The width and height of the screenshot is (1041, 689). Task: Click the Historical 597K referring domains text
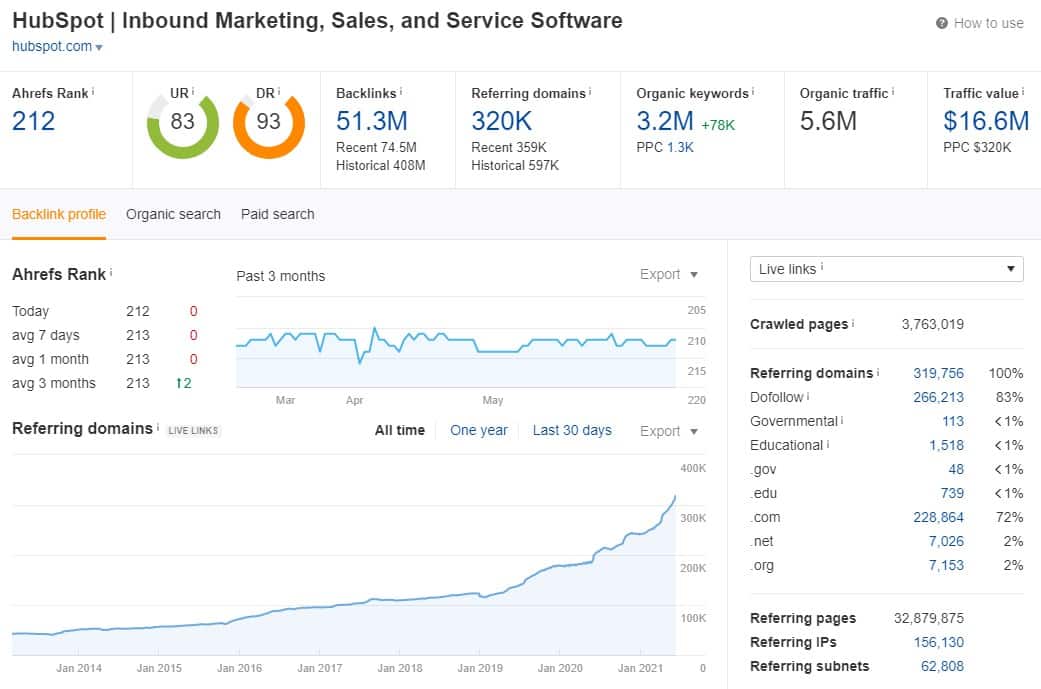pyautogui.click(x=515, y=165)
